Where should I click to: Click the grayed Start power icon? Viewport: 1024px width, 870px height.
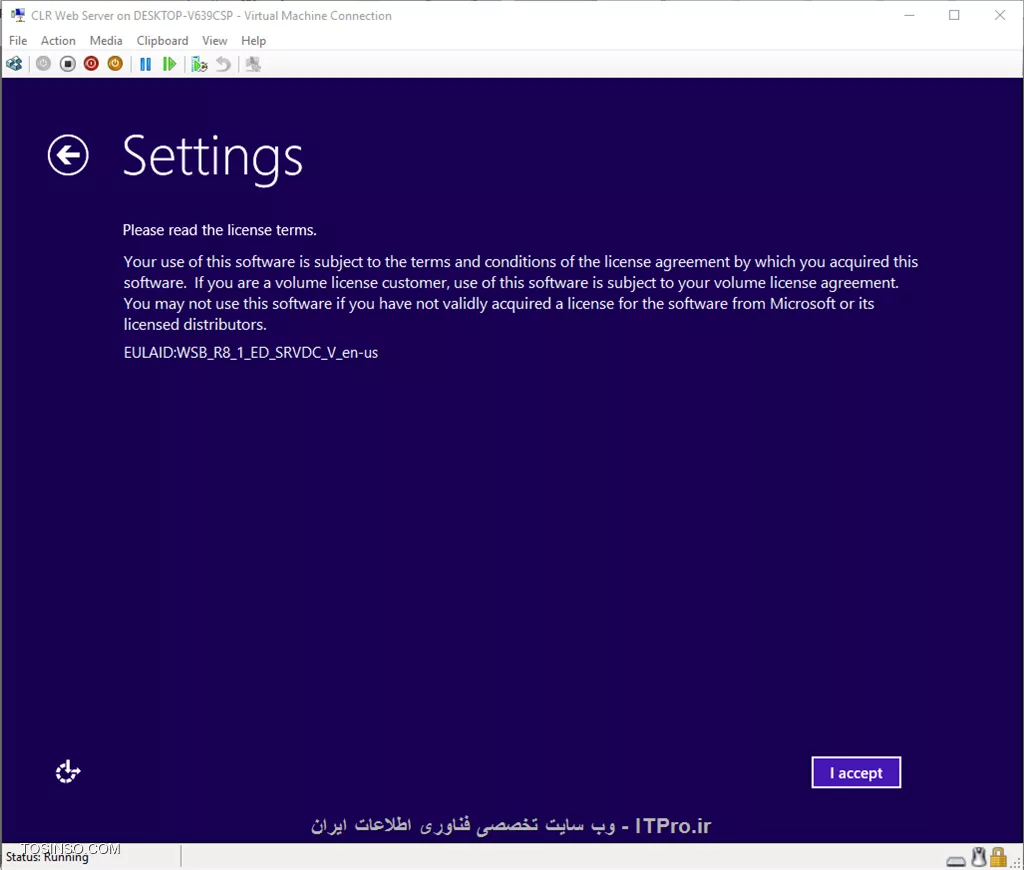(x=43, y=64)
